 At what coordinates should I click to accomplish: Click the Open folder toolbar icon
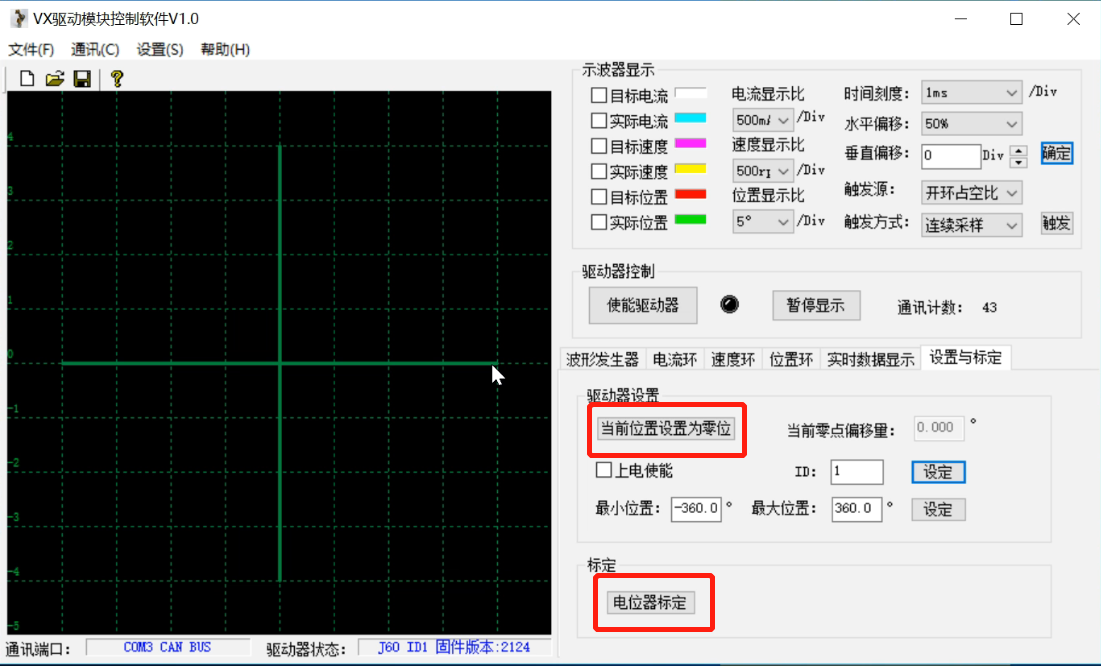[x=55, y=79]
